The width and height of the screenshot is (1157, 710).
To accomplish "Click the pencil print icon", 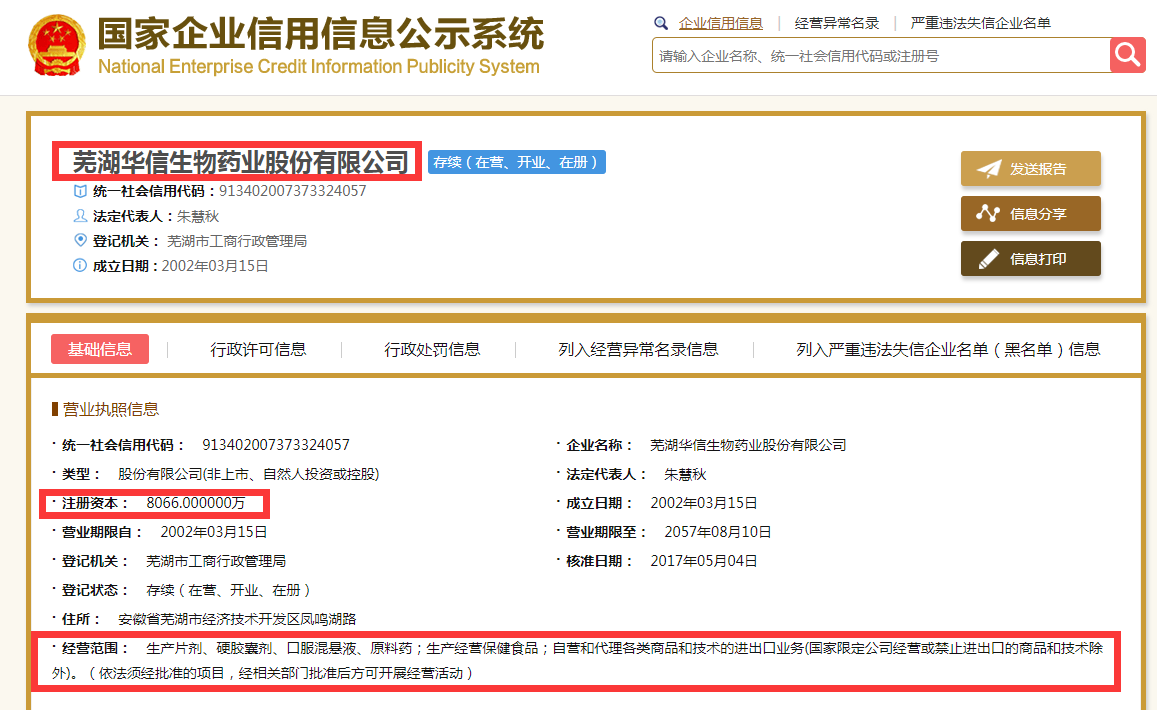I will 988,259.
